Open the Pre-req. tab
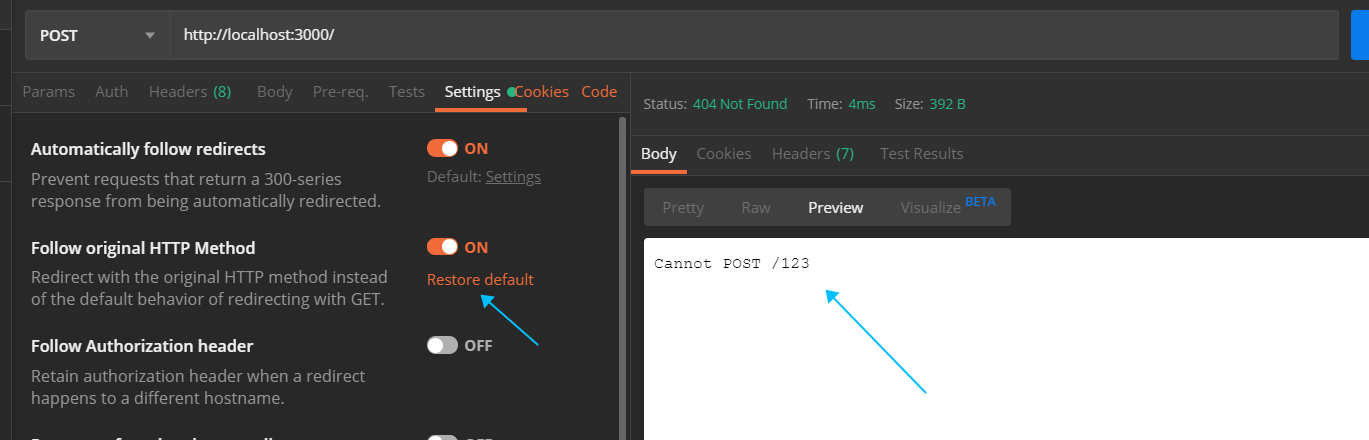1369x440 pixels. (341, 91)
